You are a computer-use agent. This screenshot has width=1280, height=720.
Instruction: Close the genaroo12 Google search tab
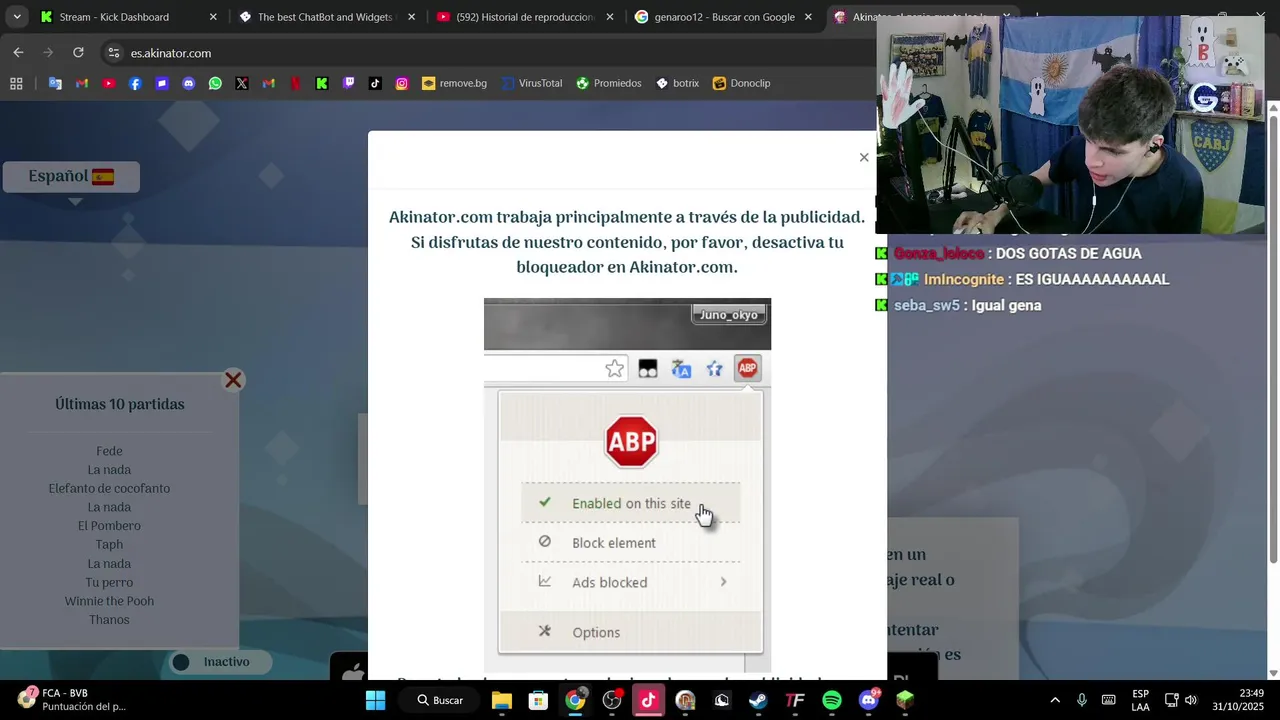click(x=808, y=17)
